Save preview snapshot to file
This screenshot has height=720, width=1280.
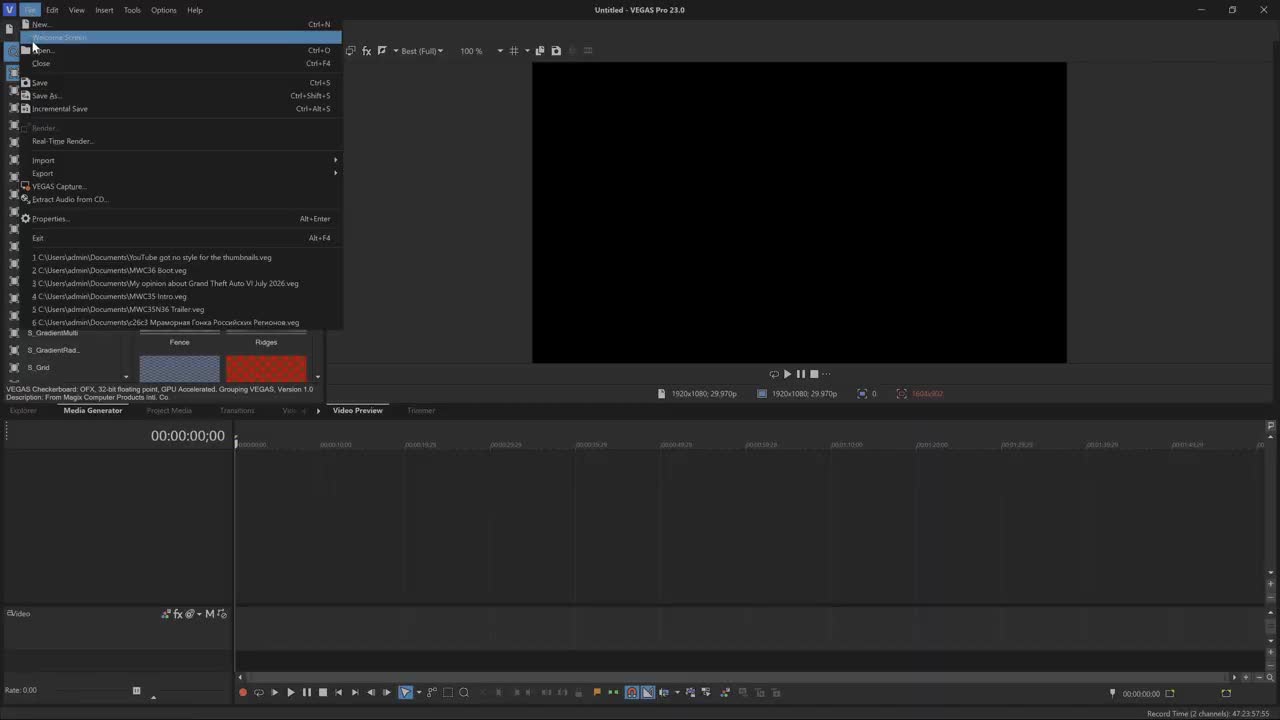click(556, 50)
